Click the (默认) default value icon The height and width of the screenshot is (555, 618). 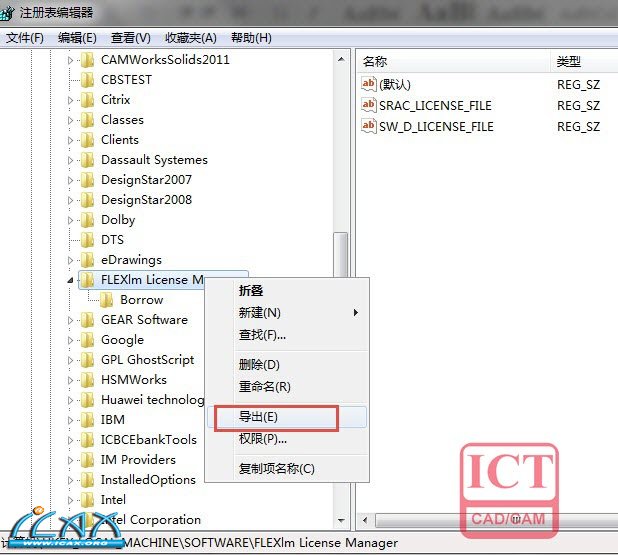[369, 84]
